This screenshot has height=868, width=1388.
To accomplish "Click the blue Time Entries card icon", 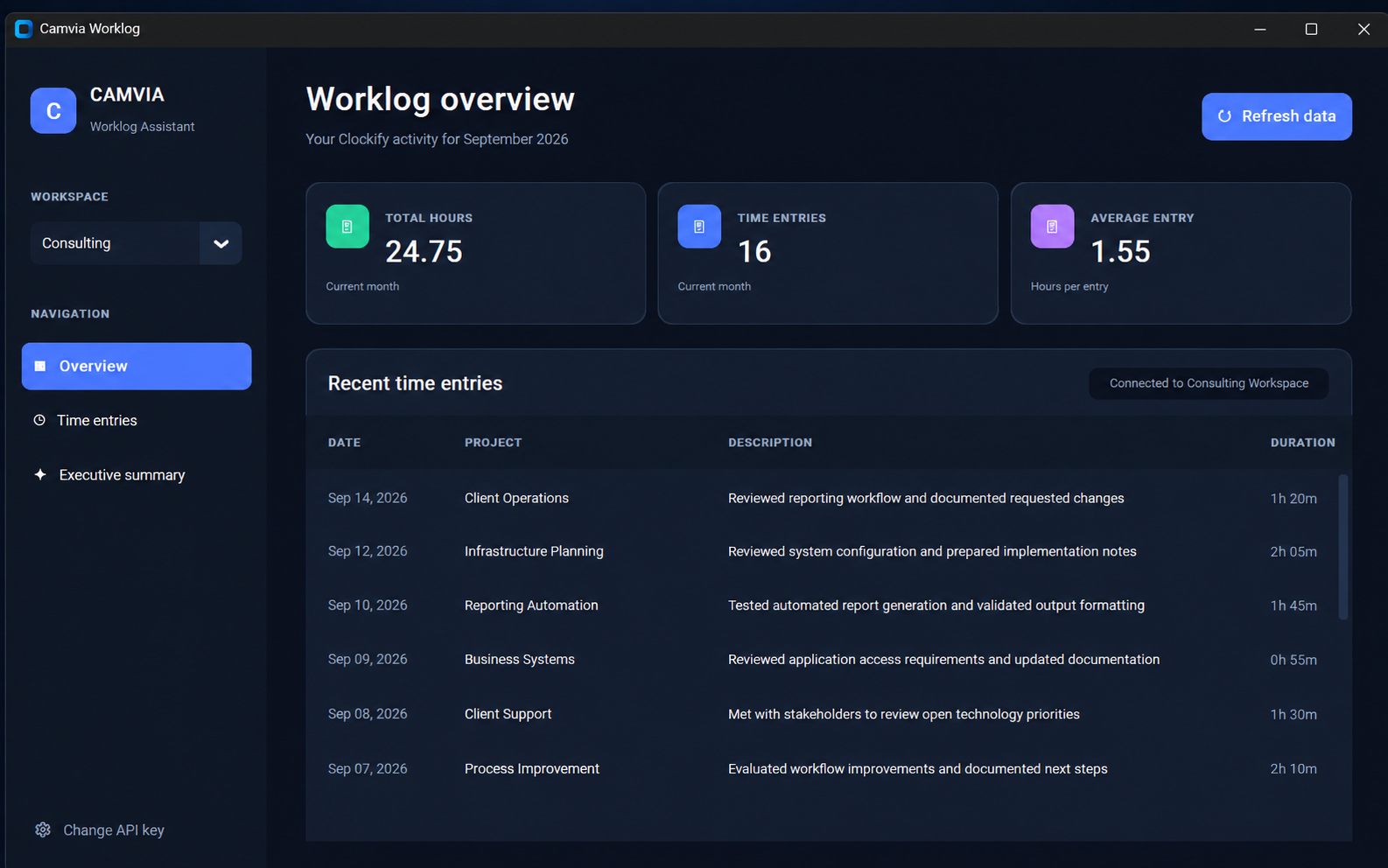I will pyautogui.click(x=699, y=227).
